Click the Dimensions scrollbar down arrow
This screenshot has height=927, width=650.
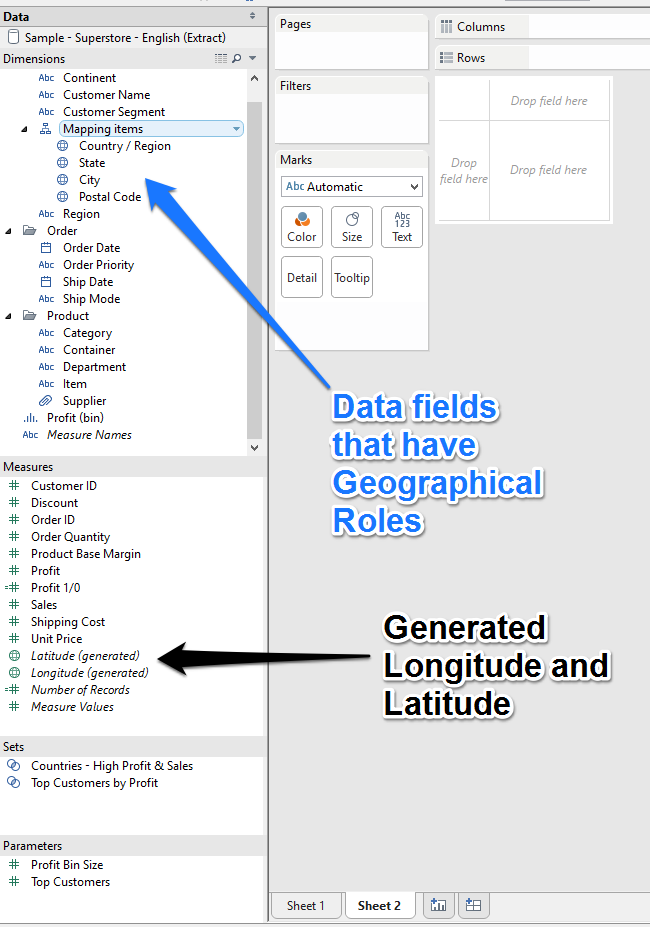click(x=254, y=448)
